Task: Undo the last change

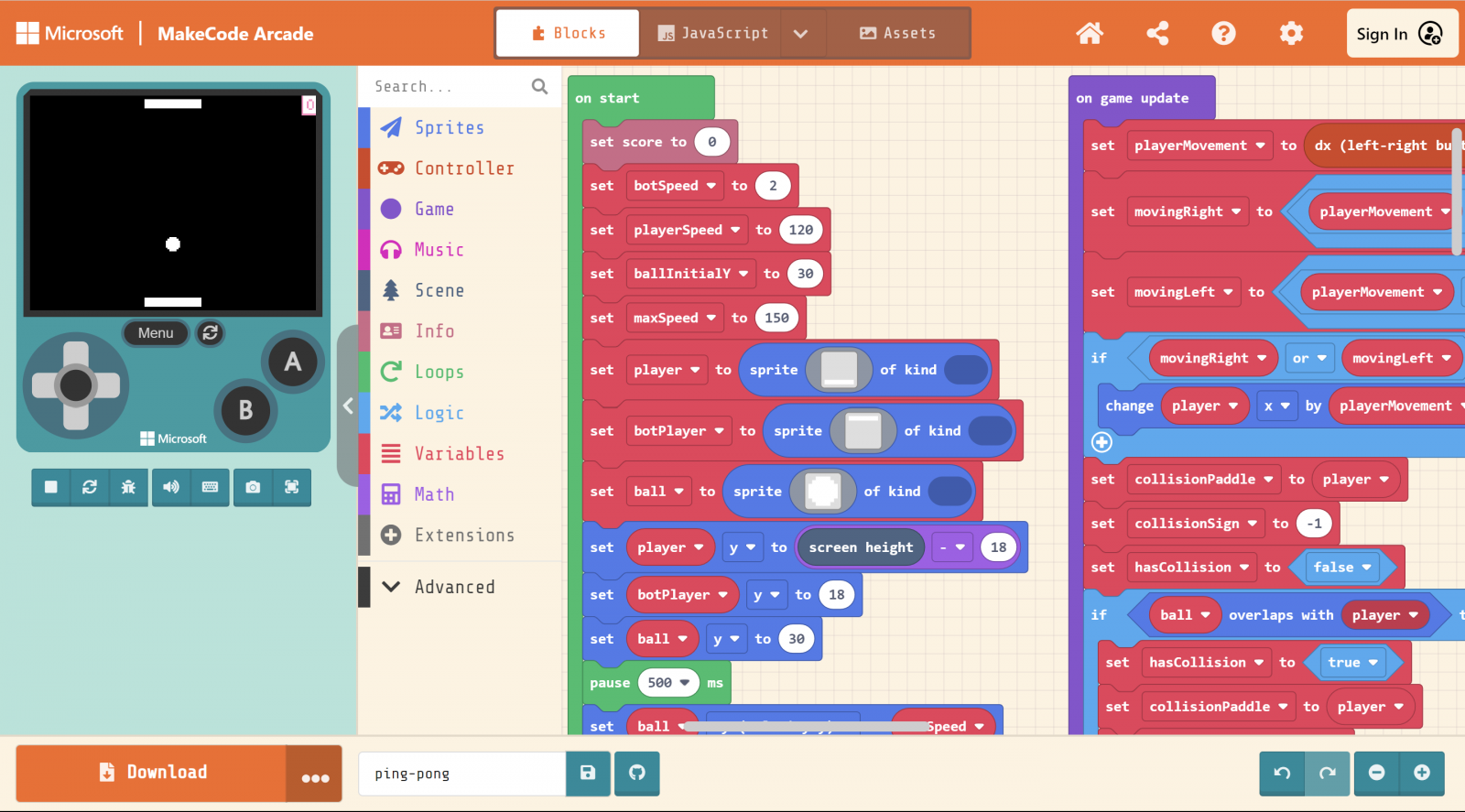Action: tap(1282, 774)
